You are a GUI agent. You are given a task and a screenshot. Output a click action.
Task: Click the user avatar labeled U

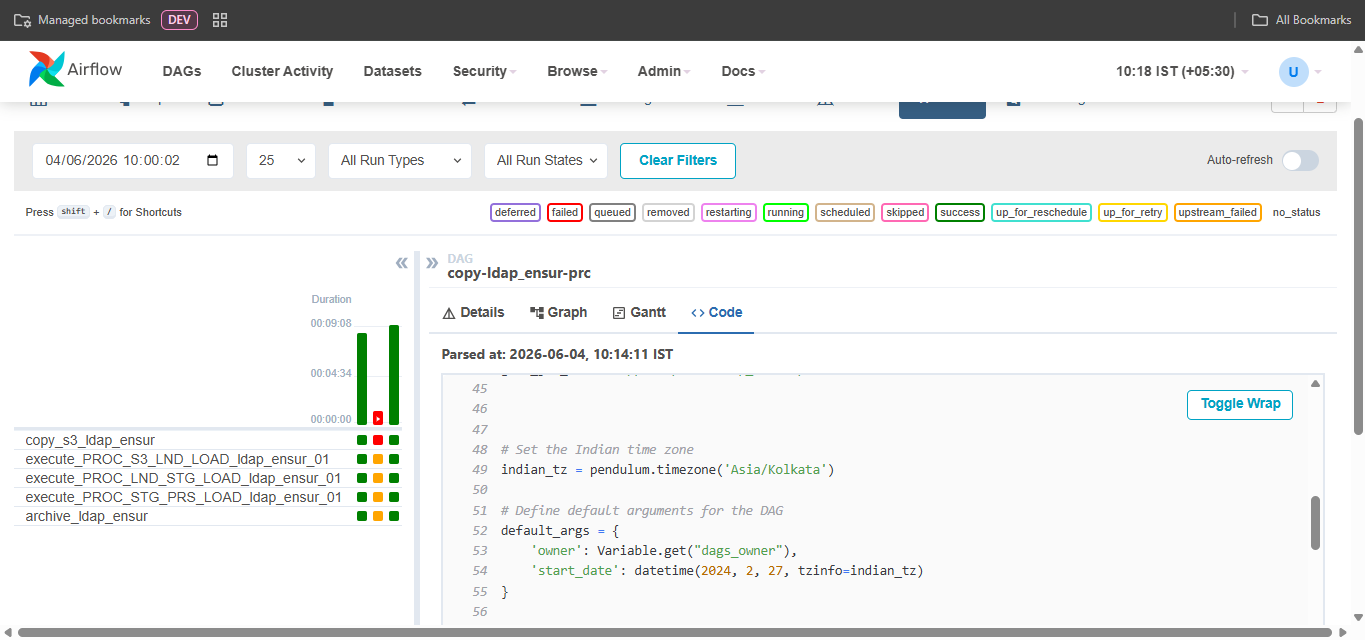coord(1293,72)
